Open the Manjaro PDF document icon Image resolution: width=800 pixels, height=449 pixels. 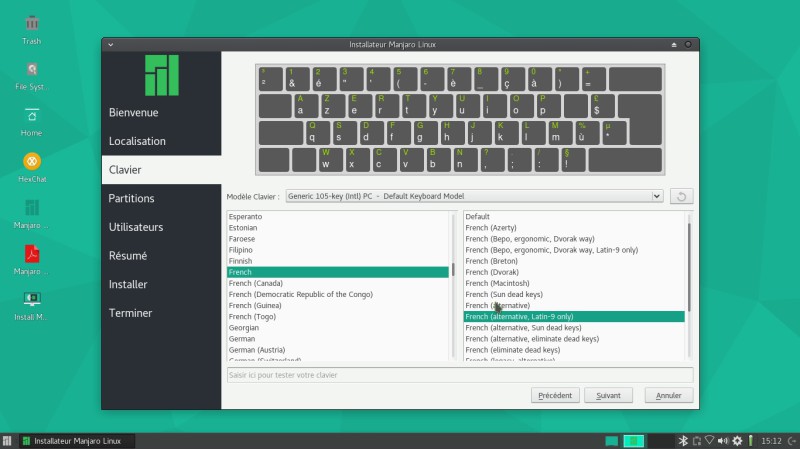[x=32, y=260]
